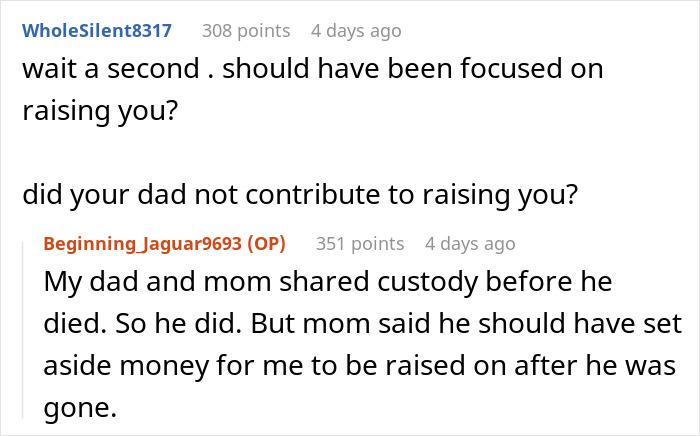Click the line starting 'died. So he did.'

(x=362, y=325)
